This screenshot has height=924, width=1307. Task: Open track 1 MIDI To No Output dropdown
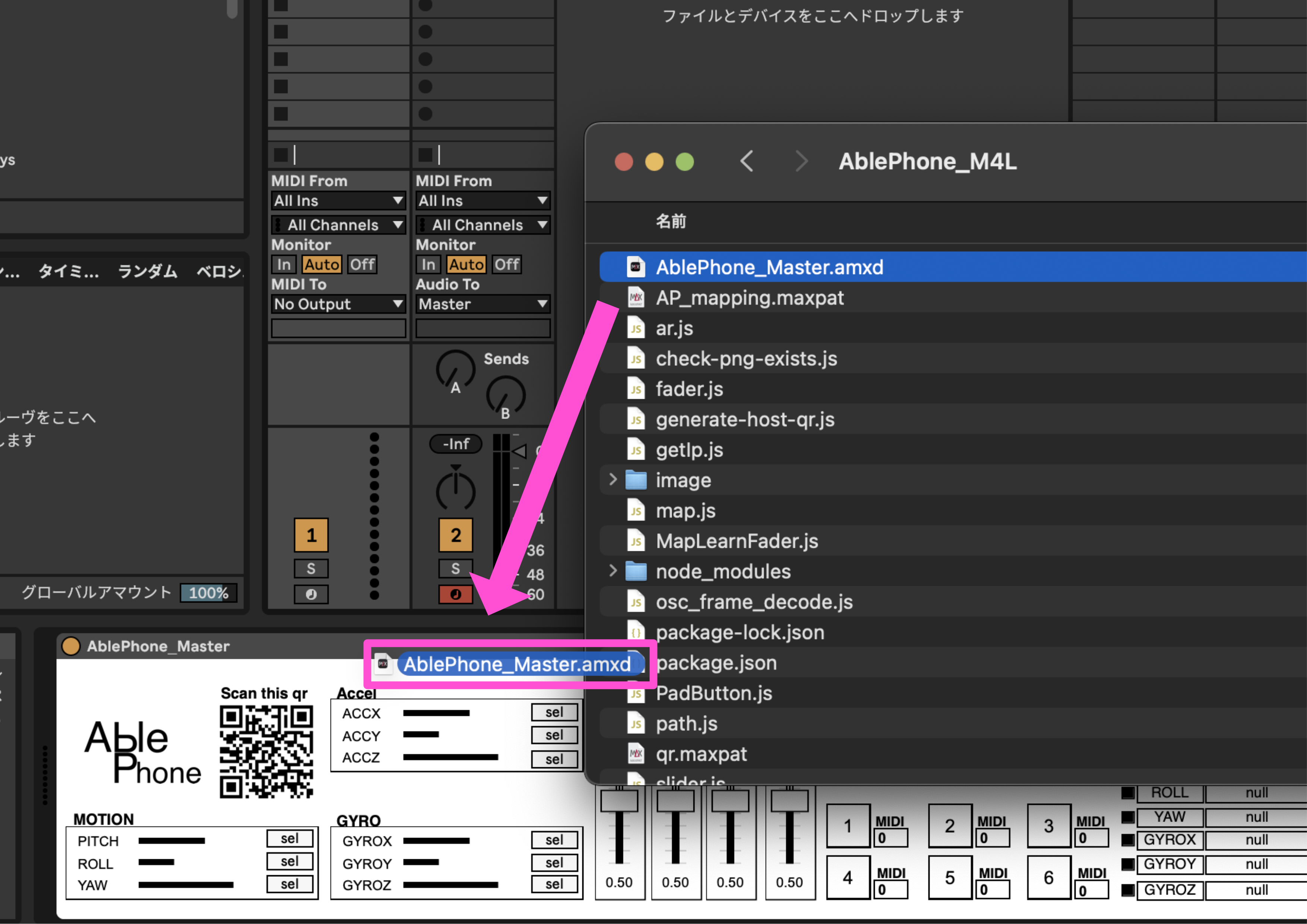point(339,304)
